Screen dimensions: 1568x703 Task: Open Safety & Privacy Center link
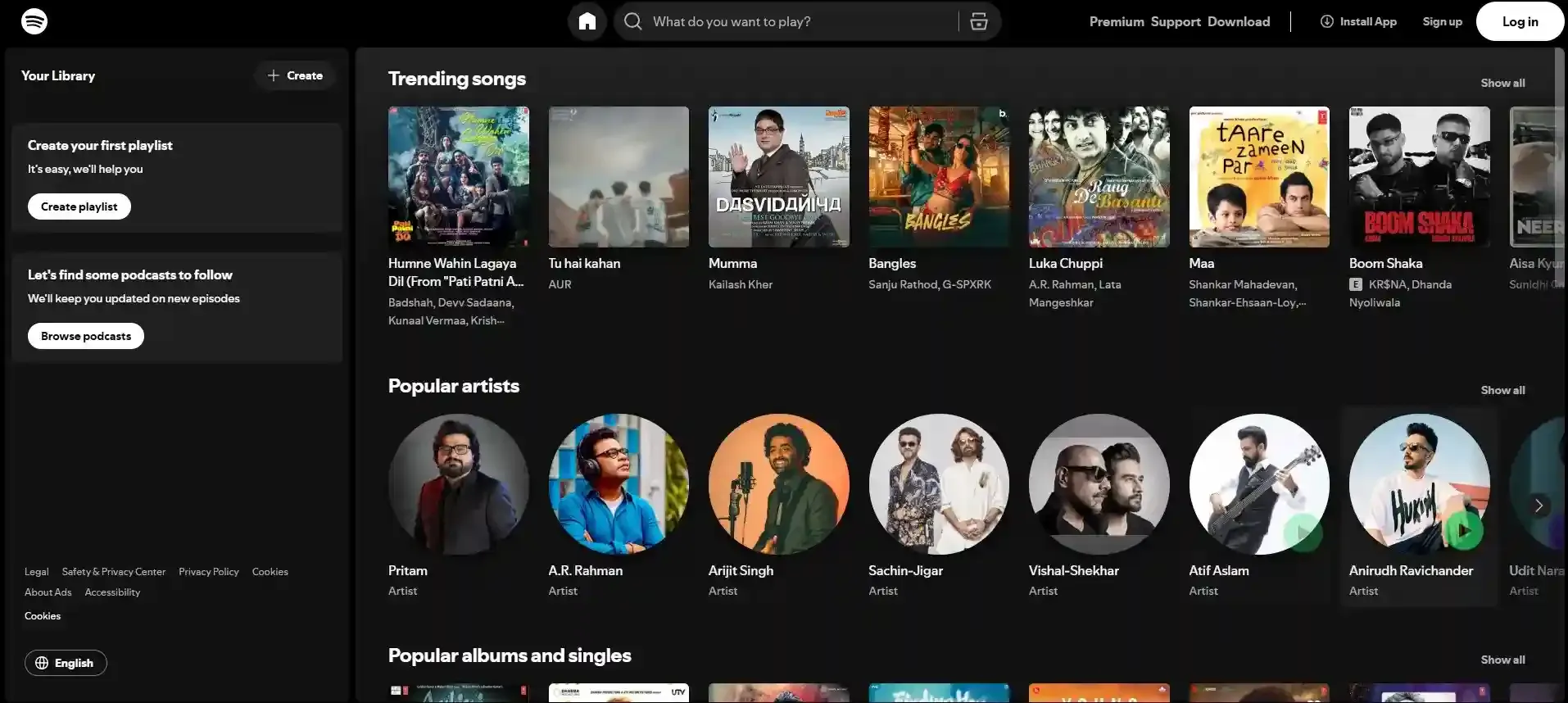point(114,572)
